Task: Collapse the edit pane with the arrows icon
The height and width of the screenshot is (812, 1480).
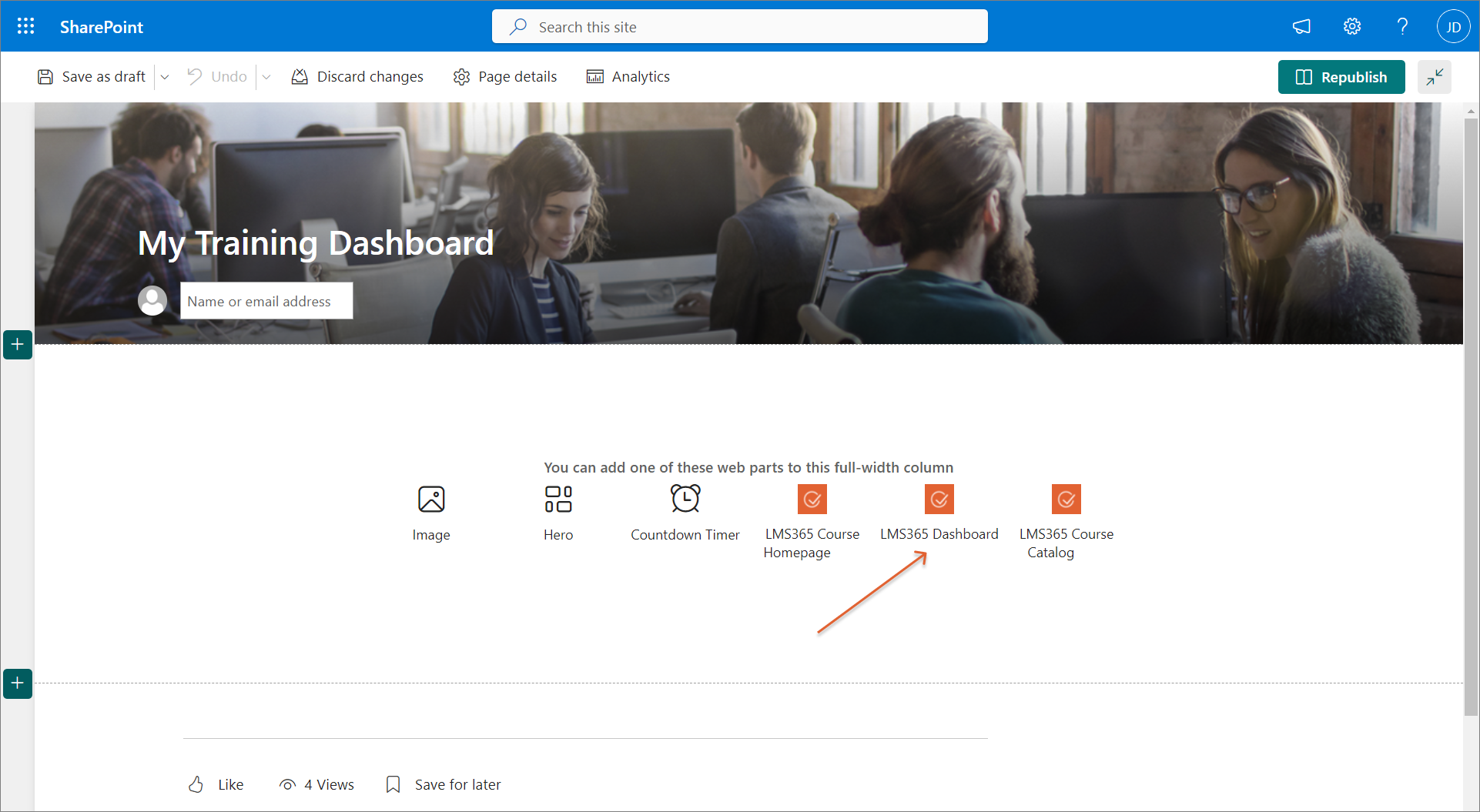Action: (1435, 77)
